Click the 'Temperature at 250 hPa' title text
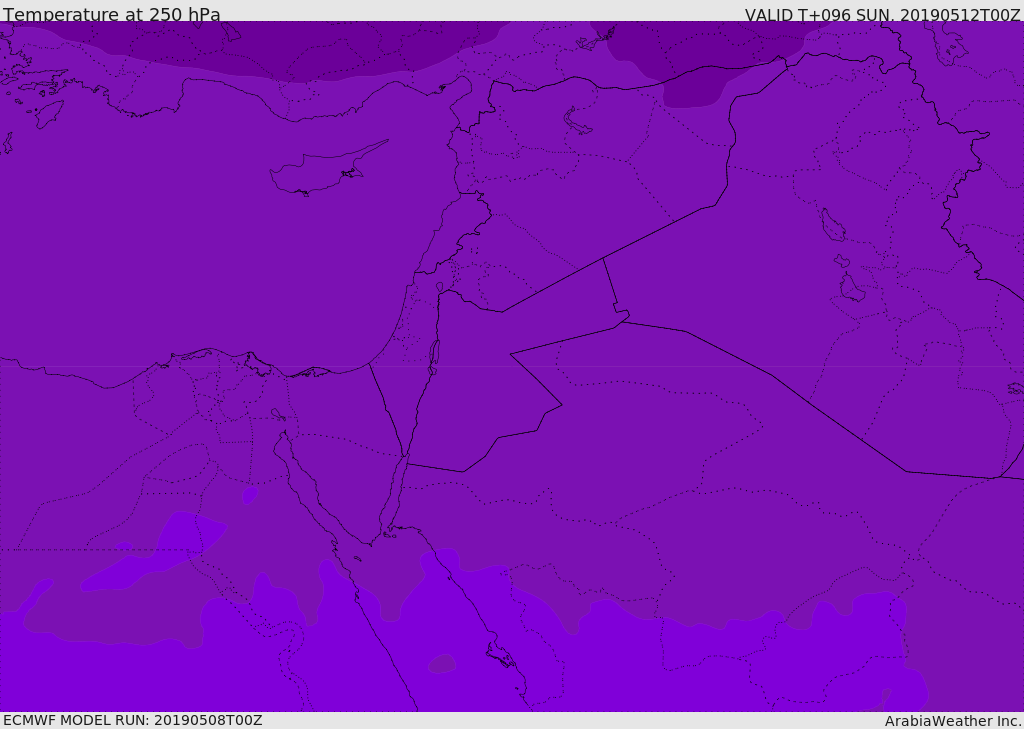Screen dimensions: 1024x729 tap(112, 14)
